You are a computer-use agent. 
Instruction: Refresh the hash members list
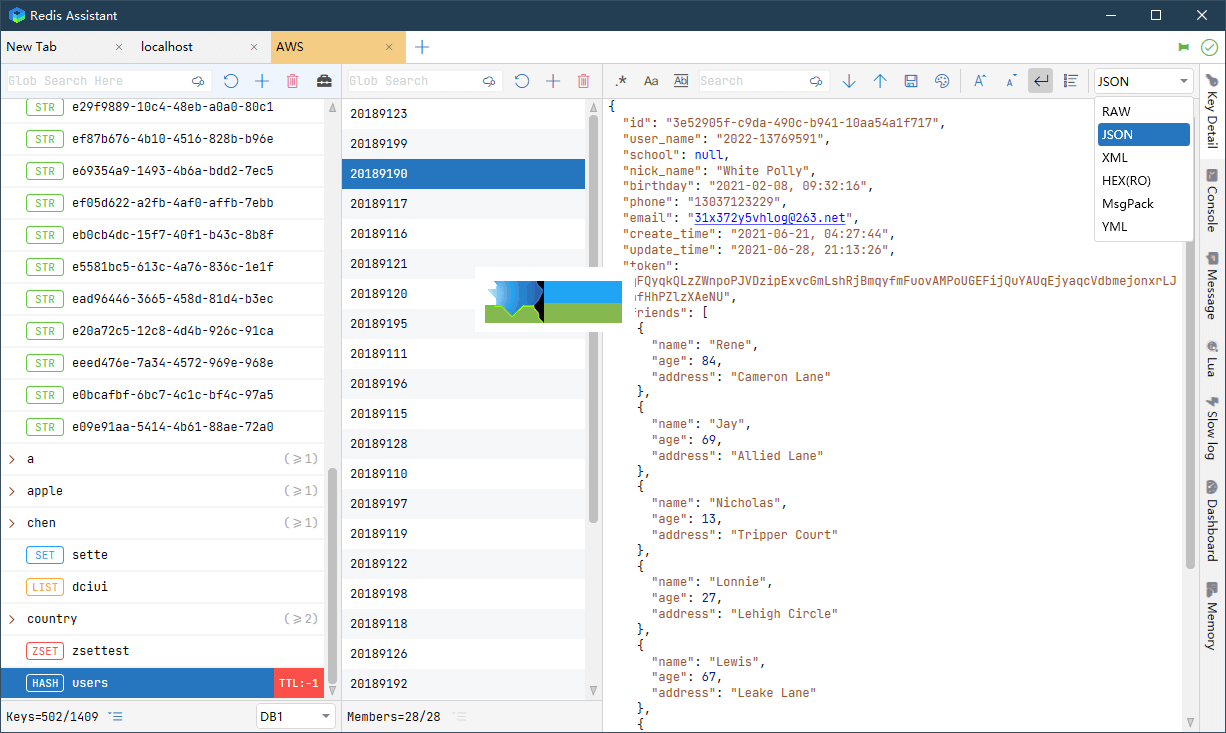click(x=522, y=81)
